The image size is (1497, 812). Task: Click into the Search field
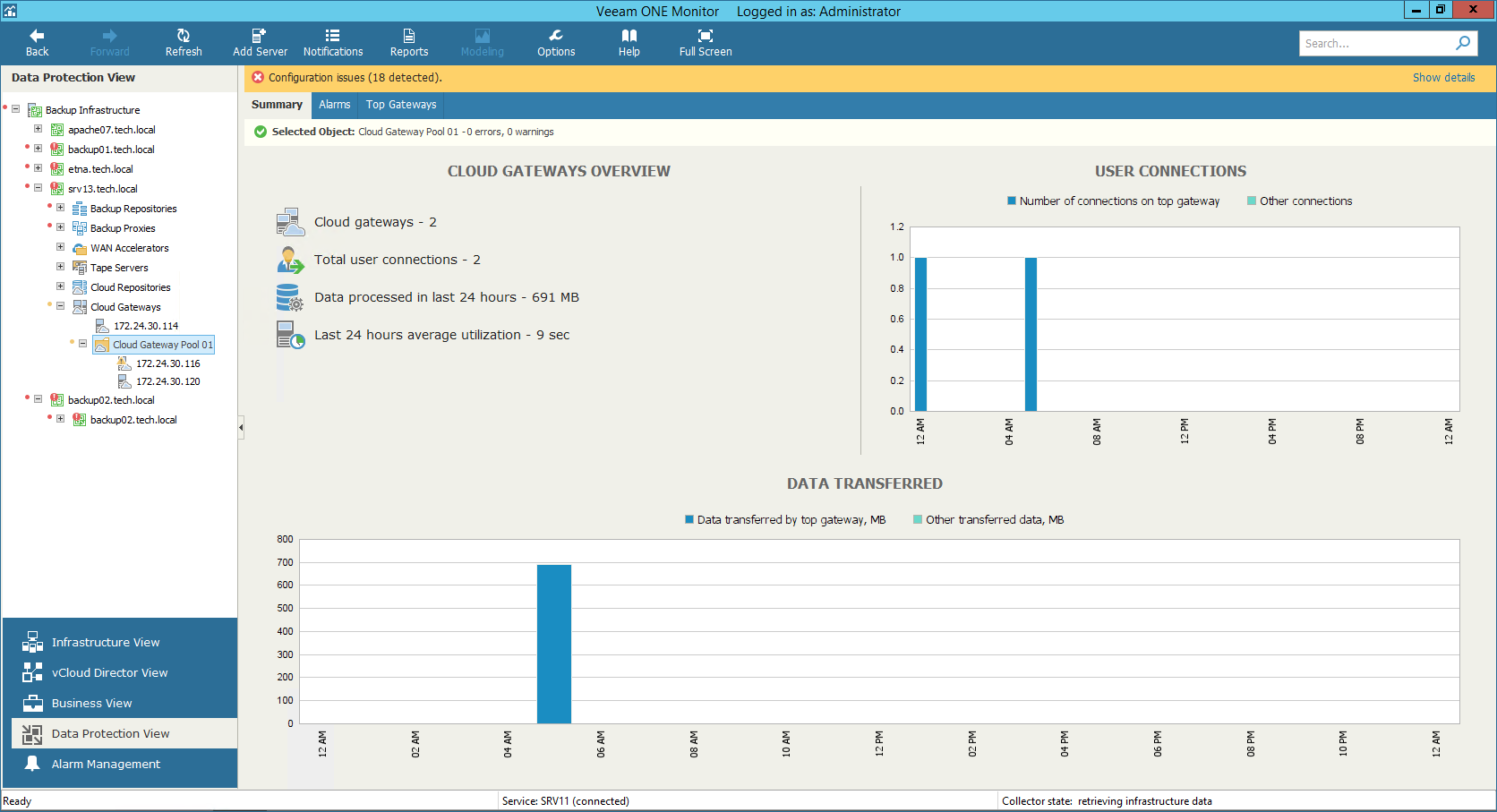click(1375, 43)
